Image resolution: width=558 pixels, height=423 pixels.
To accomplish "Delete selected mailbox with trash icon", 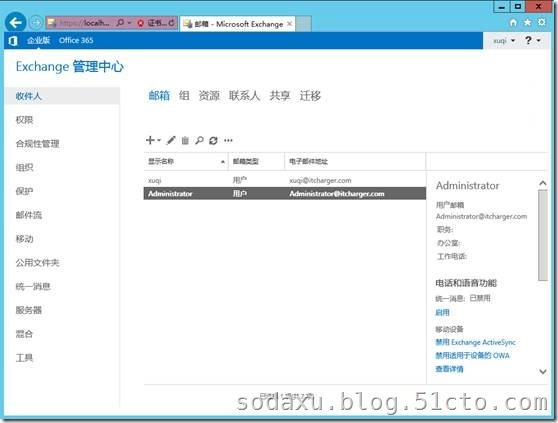I will [185, 141].
